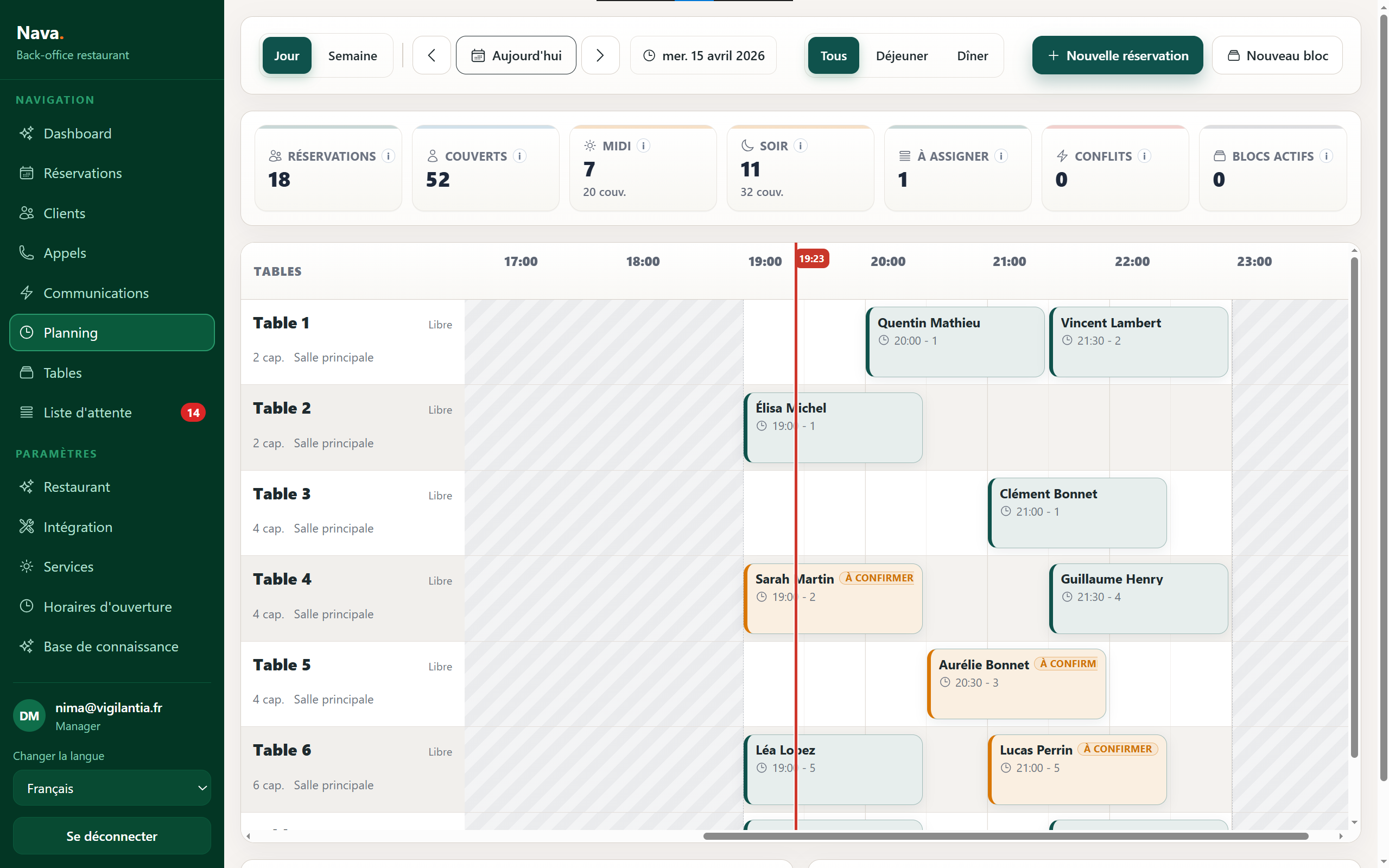Screen dimensions: 1389x868
Task: Click the Conflits stat card
Action: coord(1115,168)
